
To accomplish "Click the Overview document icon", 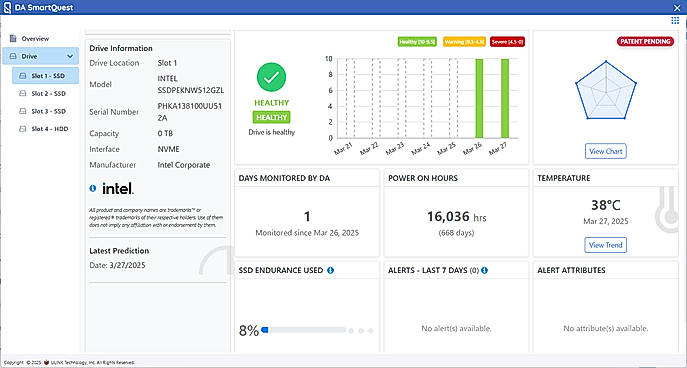I will point(13,39).
